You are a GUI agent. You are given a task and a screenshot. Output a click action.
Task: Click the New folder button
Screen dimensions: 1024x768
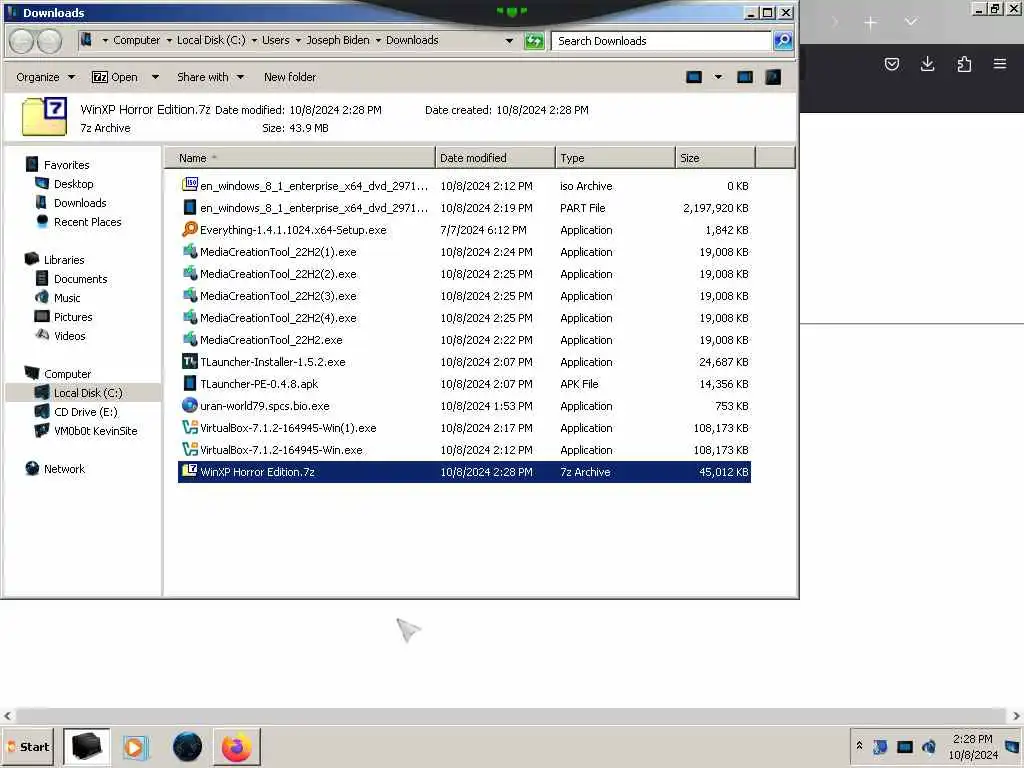pos(290,77)
